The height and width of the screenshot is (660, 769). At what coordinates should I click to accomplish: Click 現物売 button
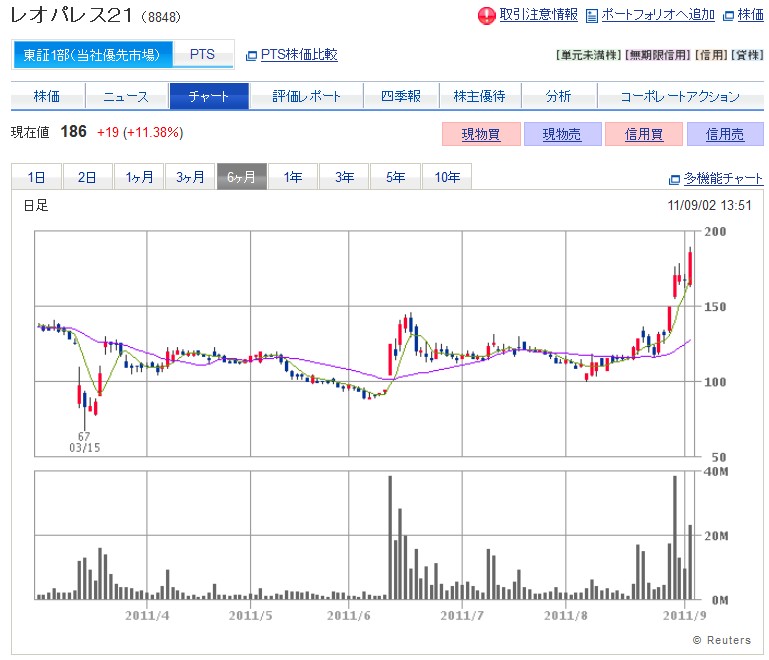tap(563, 134)
